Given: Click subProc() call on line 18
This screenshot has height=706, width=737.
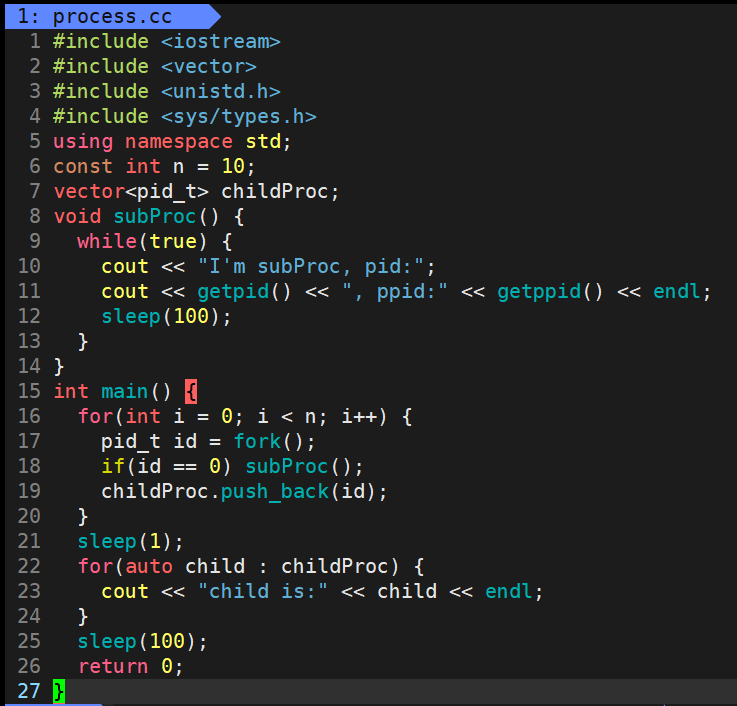Looking at the screenshot, I should click(298, 466).
